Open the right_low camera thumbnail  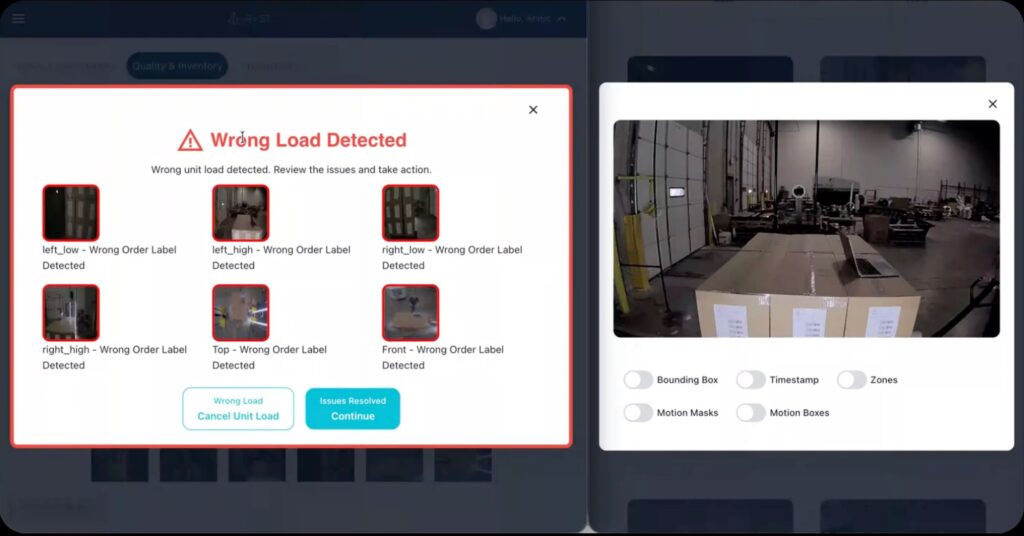coord(410,213)
